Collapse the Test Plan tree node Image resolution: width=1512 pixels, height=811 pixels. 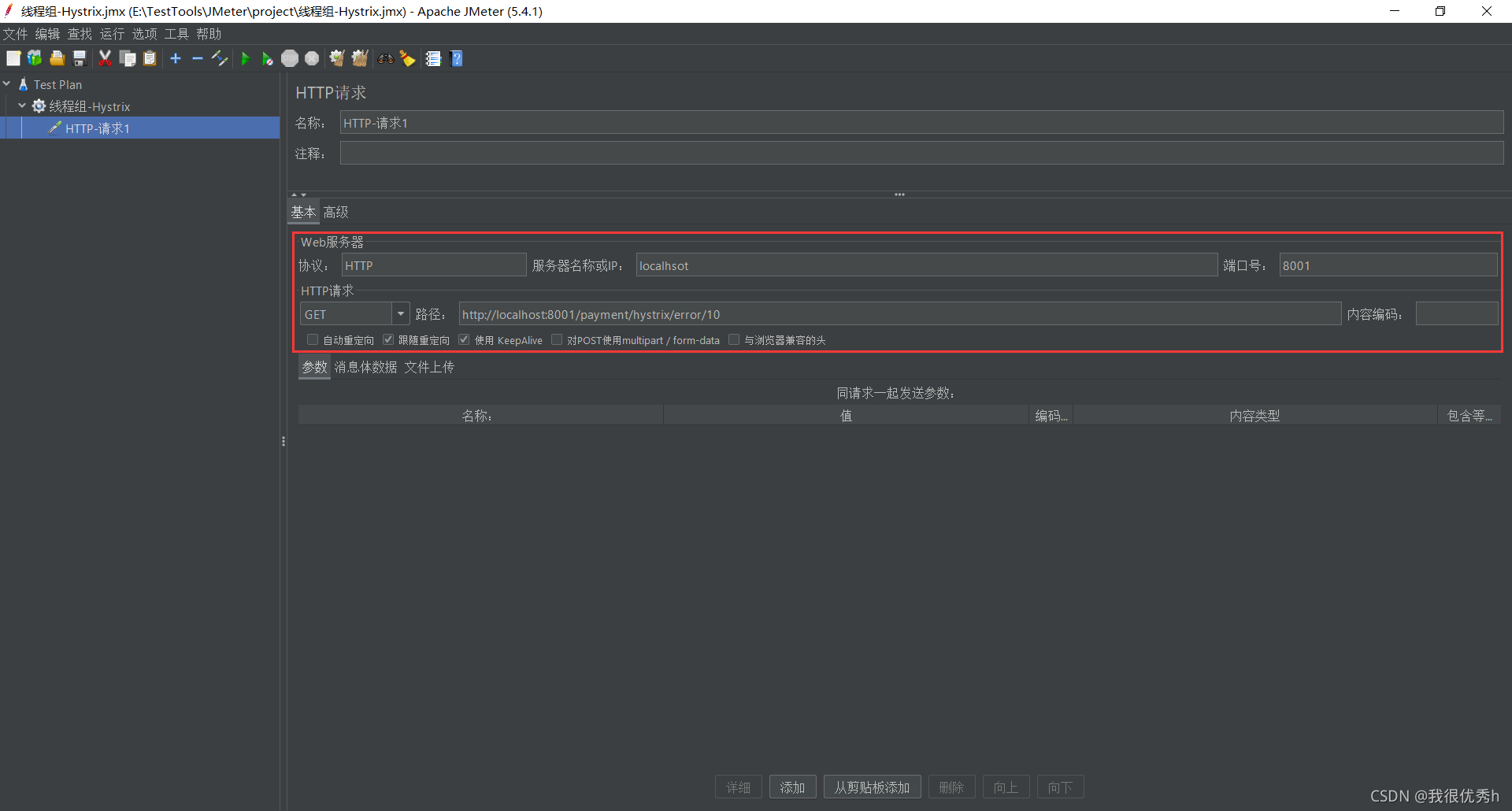pyautogui.click(x=6, y=83)
